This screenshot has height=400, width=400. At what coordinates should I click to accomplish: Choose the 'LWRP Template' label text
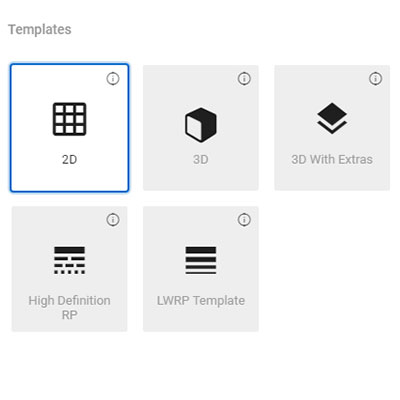tap(201, 301)
